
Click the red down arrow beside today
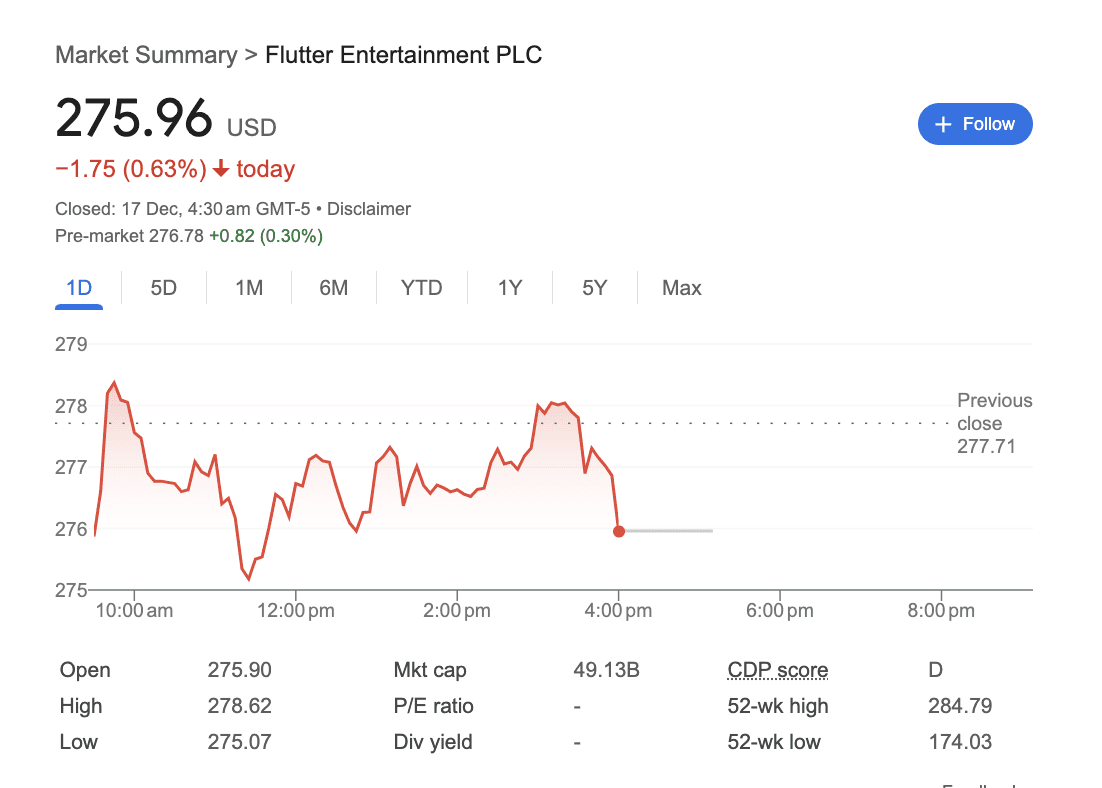tap(221, 169)
